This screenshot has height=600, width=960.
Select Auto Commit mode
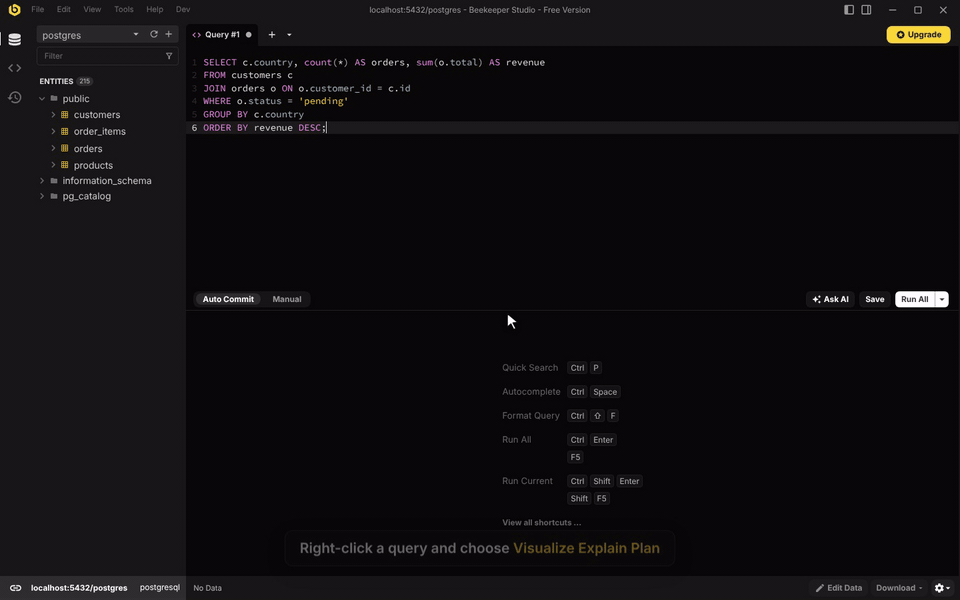(228, 299)
